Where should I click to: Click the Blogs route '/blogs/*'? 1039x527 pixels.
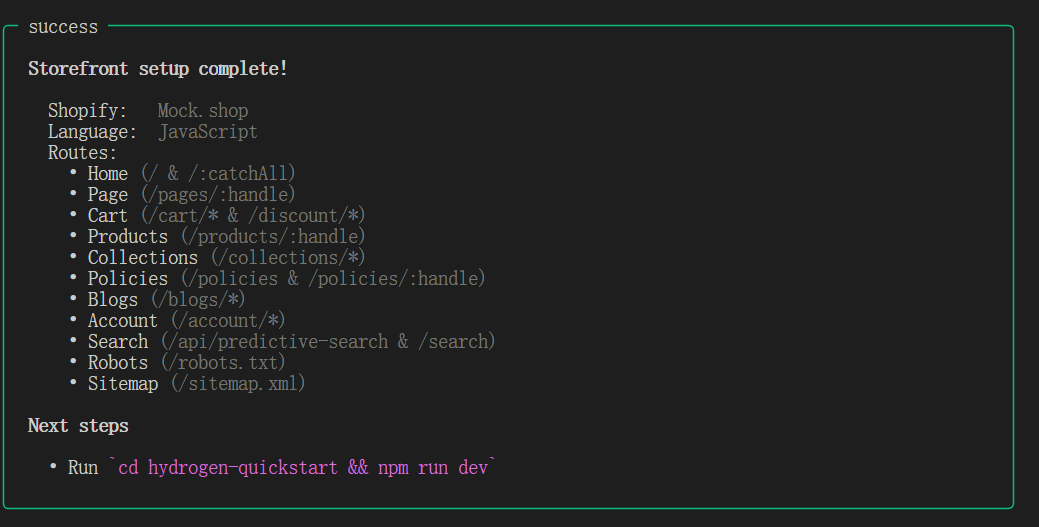198,300
